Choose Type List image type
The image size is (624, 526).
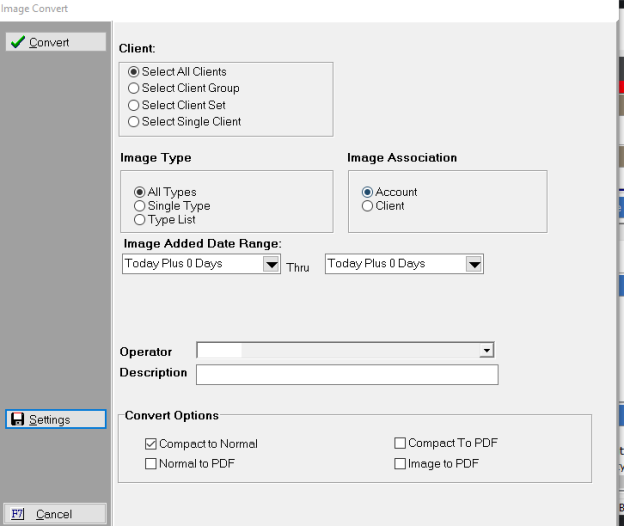[x=139, y=219]
